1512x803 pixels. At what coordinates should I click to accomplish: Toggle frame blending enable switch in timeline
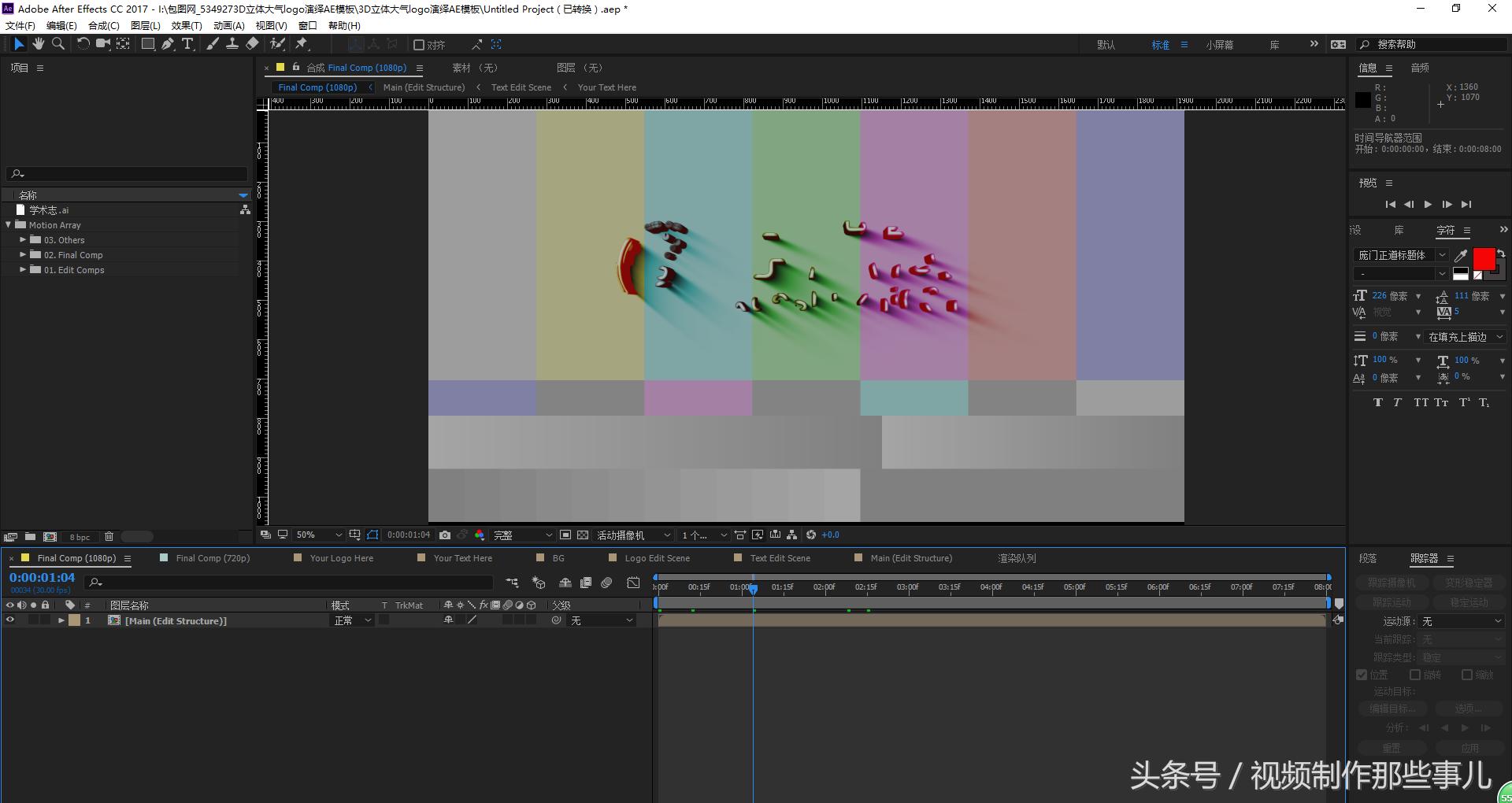pos(586,583)
